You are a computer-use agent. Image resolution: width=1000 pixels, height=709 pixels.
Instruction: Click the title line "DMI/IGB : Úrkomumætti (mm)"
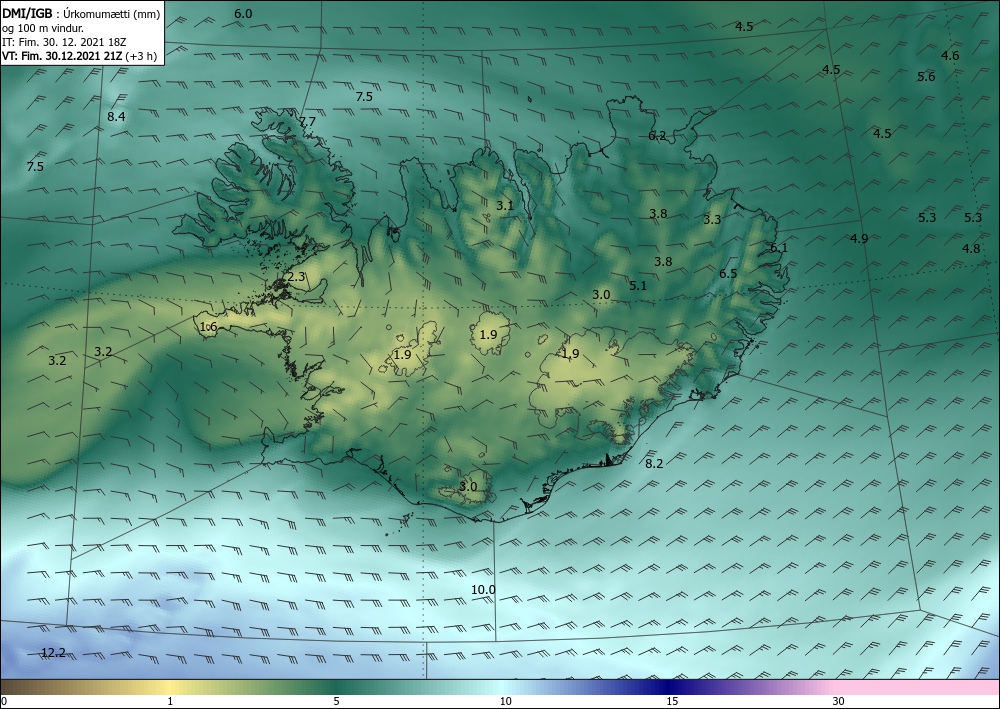tap(81, 13)
